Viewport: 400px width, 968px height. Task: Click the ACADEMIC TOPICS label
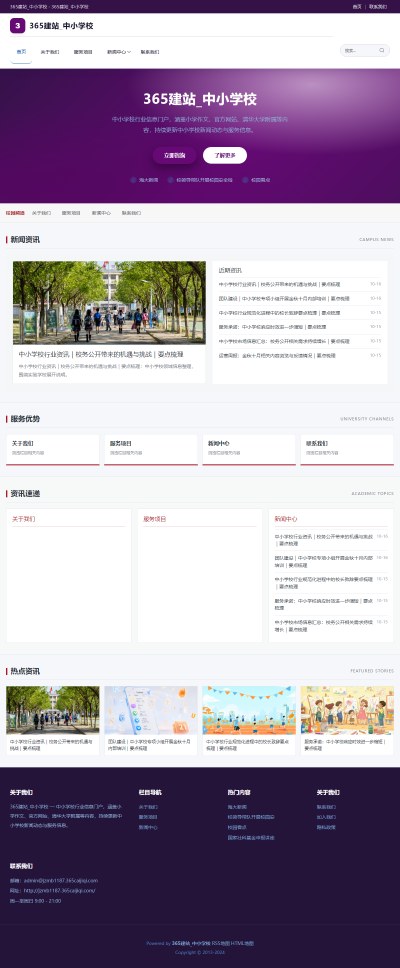coord(373,494)
